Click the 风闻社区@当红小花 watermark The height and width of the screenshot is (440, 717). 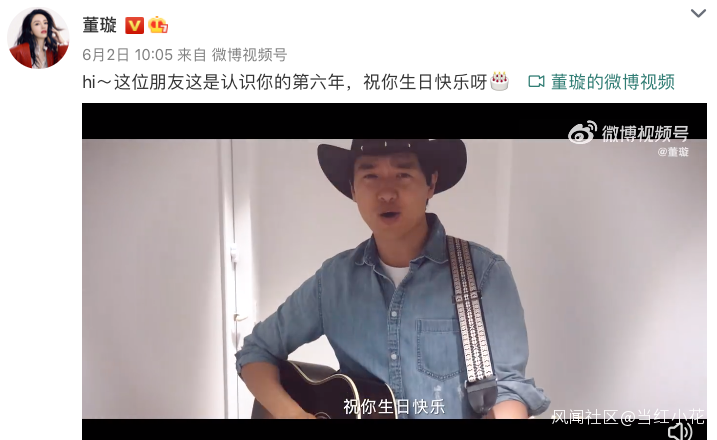coord(628,417)
